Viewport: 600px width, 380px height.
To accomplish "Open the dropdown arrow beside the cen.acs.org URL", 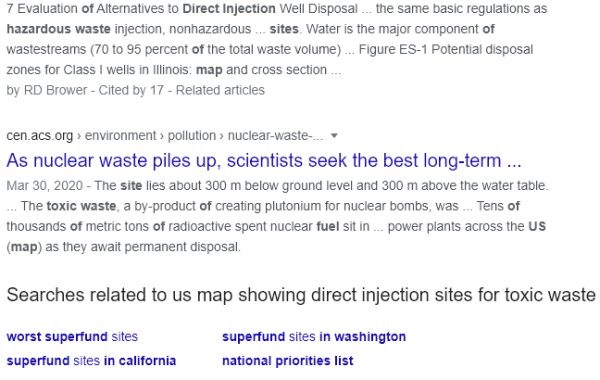I will click(x=334, y=136).
